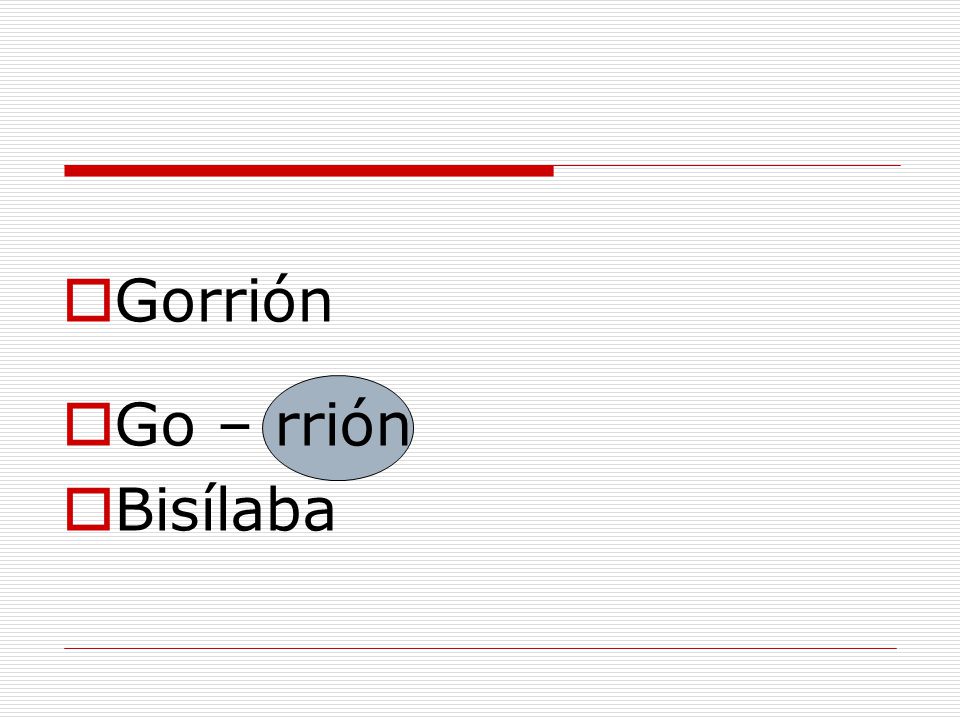Click the capital B in Bisílaba
Screen dimensions: 960x720
[x=134, y=509]
